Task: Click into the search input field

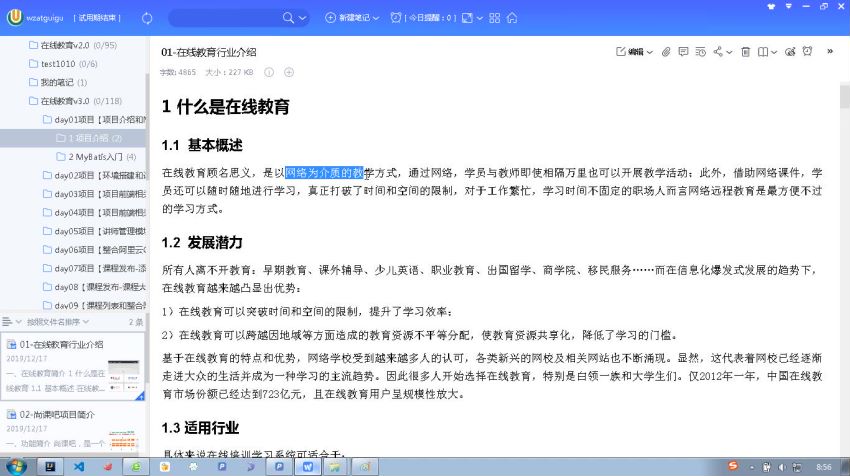Action: coord(225,18)
